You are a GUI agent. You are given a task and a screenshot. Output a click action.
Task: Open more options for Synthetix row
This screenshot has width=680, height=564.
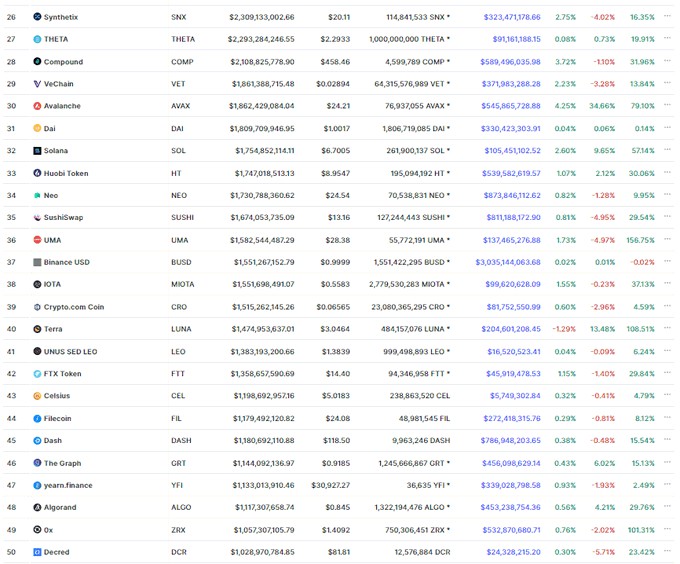coord(667,16)
